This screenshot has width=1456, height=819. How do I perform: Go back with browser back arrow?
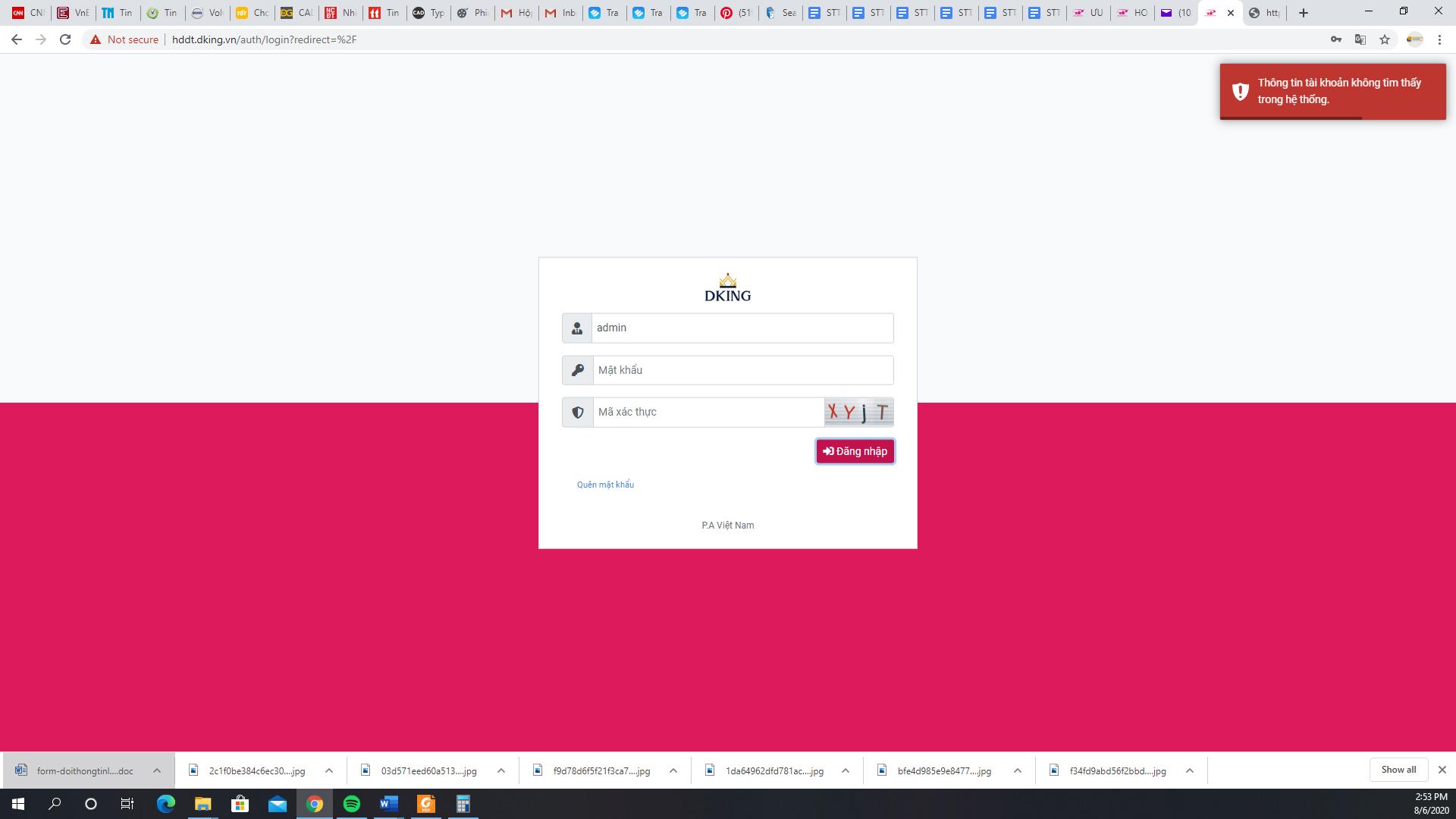(x=17, y=39)
